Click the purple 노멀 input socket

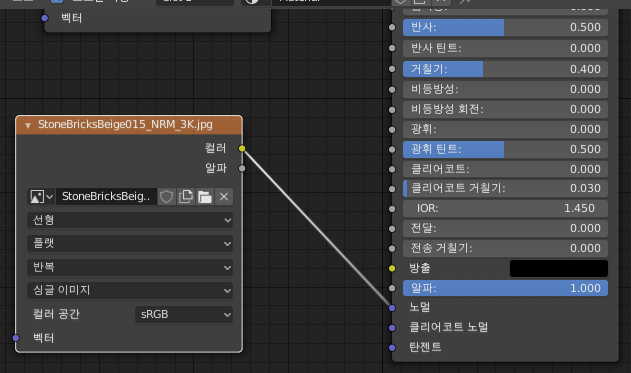coord(392,308)
